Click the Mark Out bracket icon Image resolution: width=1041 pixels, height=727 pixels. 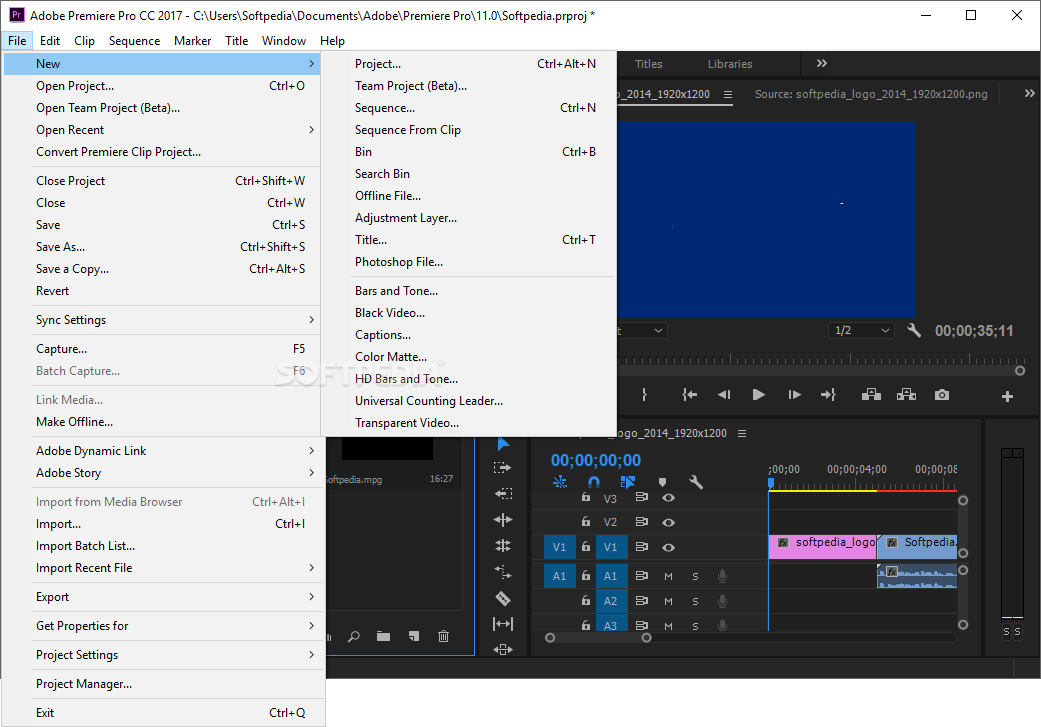[644, 395]
